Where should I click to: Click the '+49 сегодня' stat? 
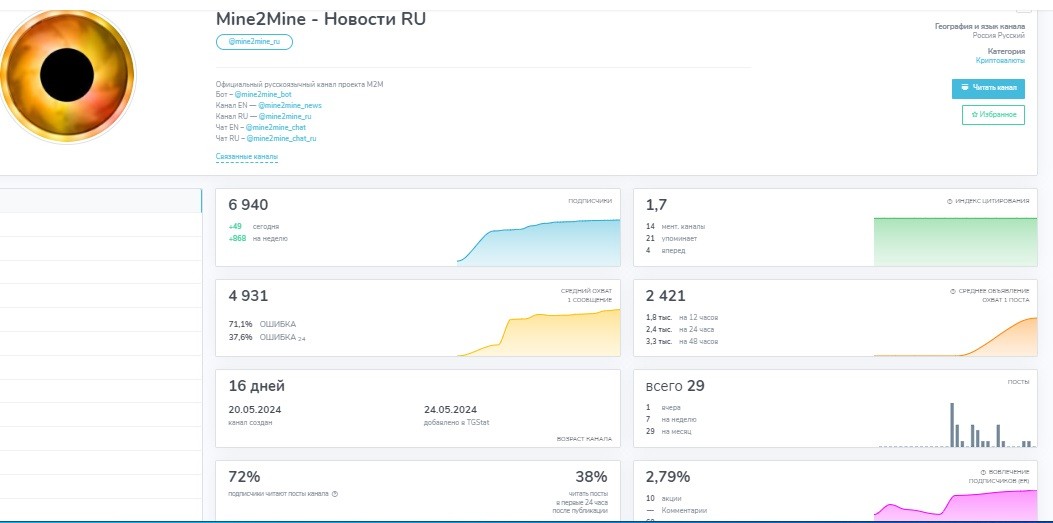[x=254, y=227]
